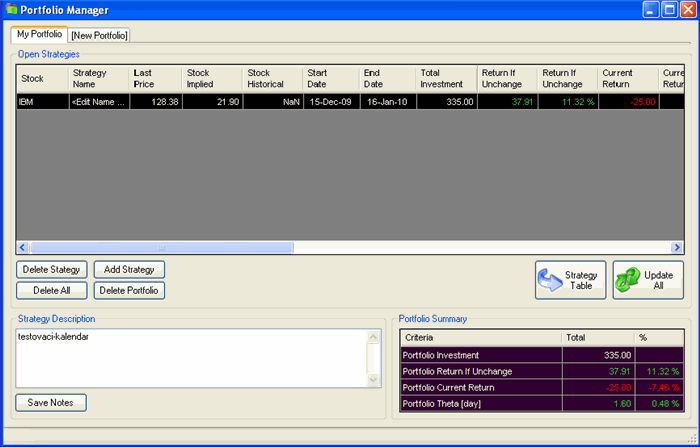700x447 pixels.
Task: Click the Portfolio Manager title bar icon
Action: [11, 10]
